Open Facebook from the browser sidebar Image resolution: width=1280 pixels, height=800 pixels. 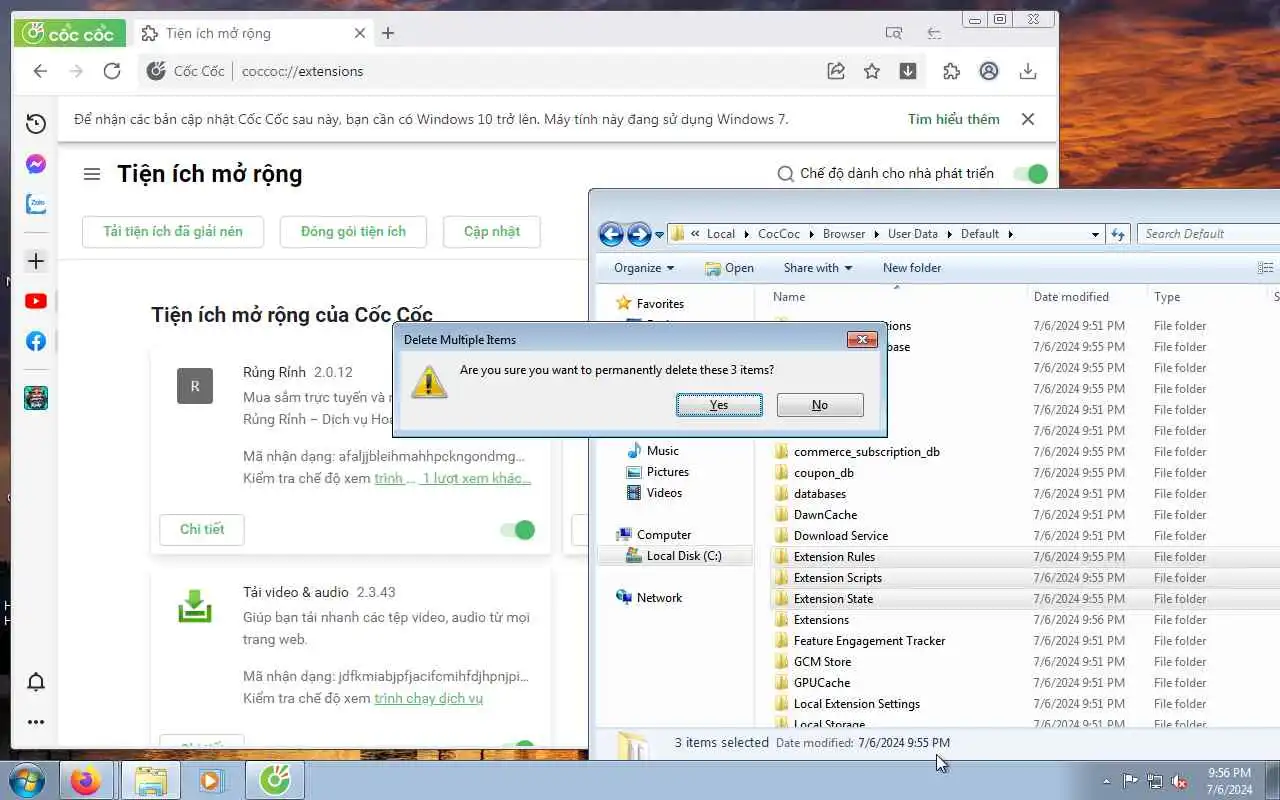(36, 341)
